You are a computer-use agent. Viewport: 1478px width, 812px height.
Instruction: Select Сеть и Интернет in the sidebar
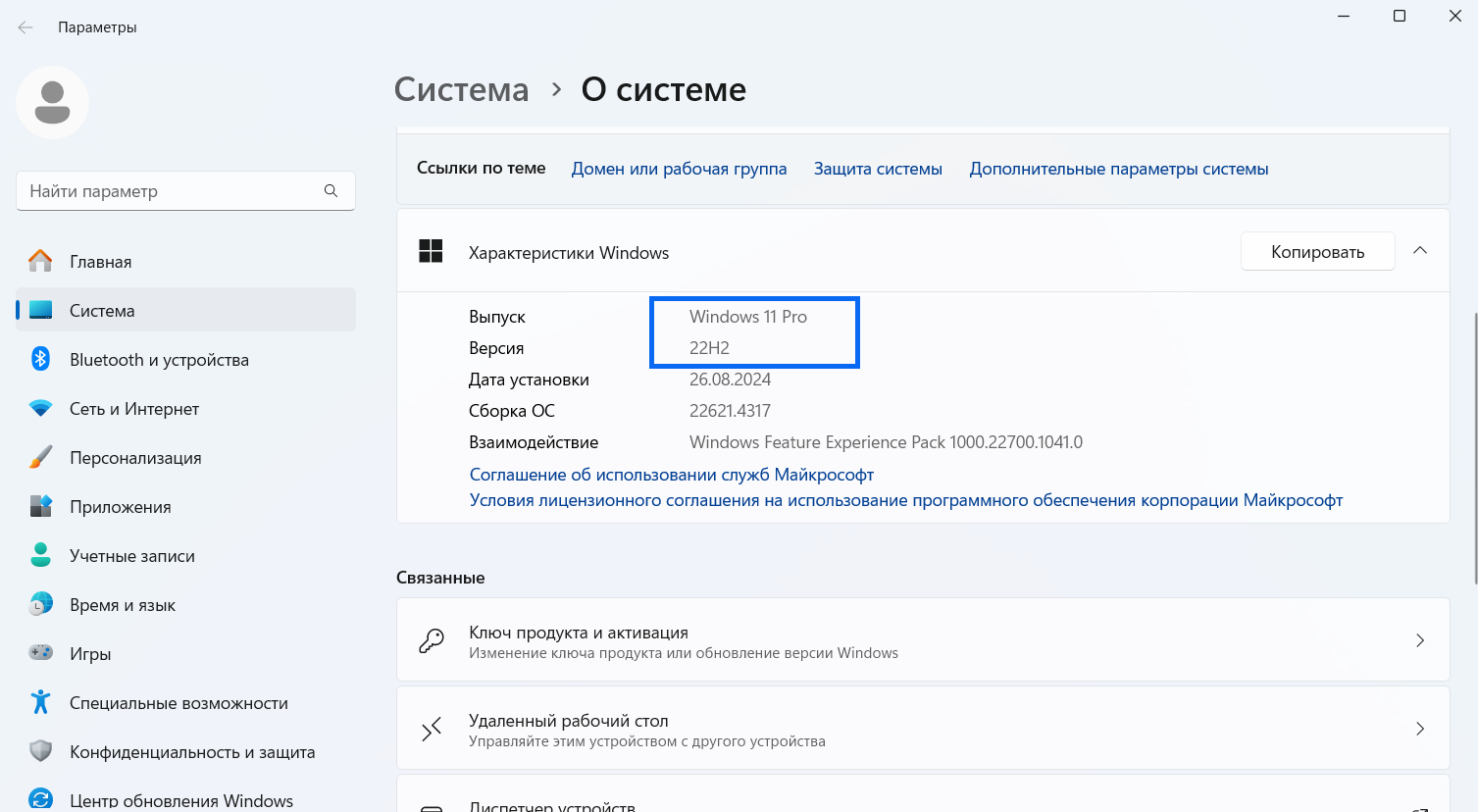coord(134,408)
